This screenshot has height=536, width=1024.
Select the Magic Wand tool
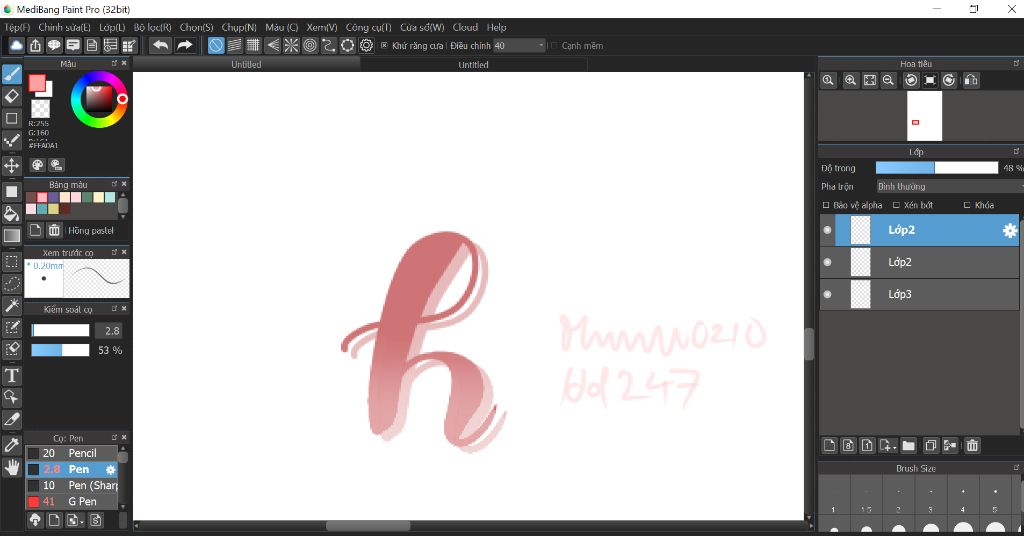(12, 305)
